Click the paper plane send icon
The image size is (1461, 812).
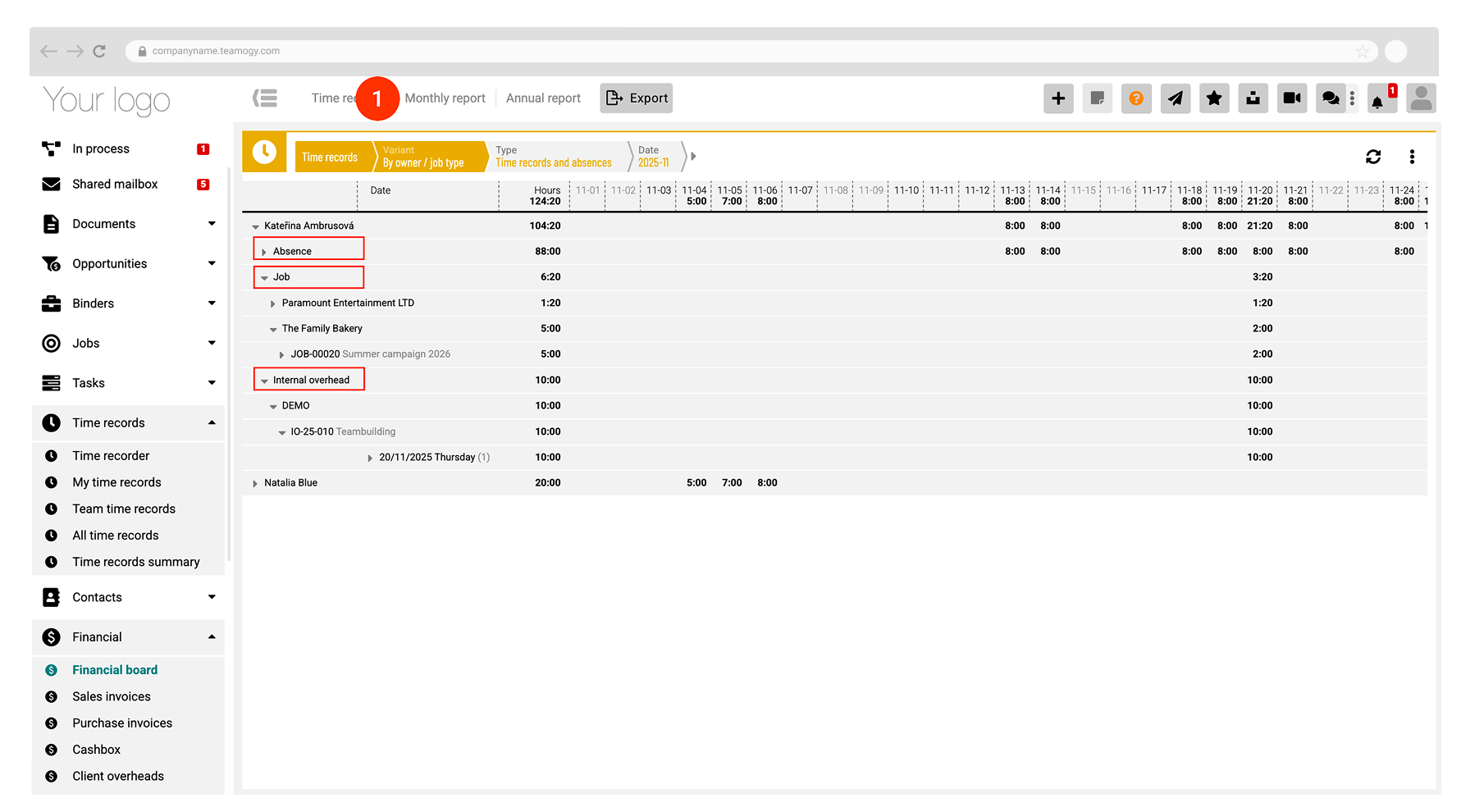tap(1176, 98)
